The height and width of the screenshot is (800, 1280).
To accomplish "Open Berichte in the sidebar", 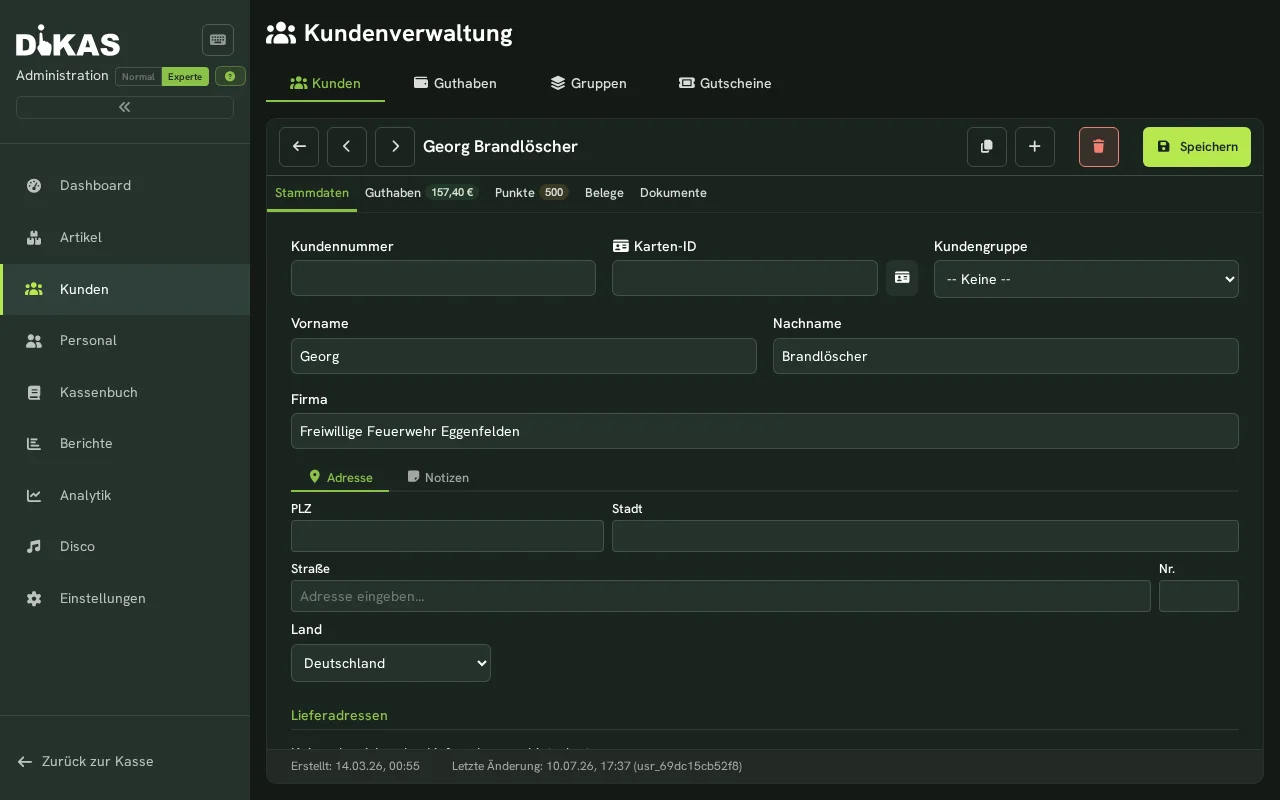I will [125, 443].
